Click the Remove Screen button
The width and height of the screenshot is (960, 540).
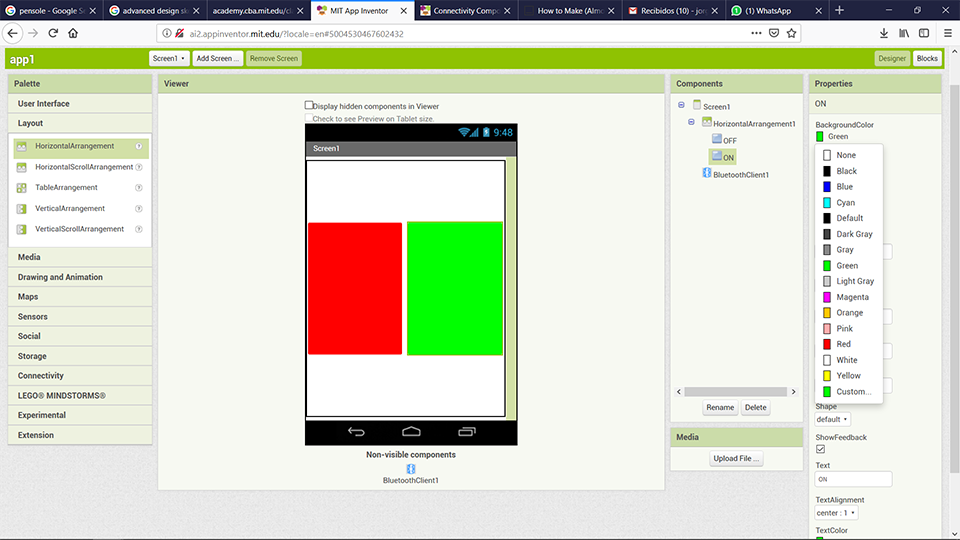pyautogui.click(x=274, y=58)
